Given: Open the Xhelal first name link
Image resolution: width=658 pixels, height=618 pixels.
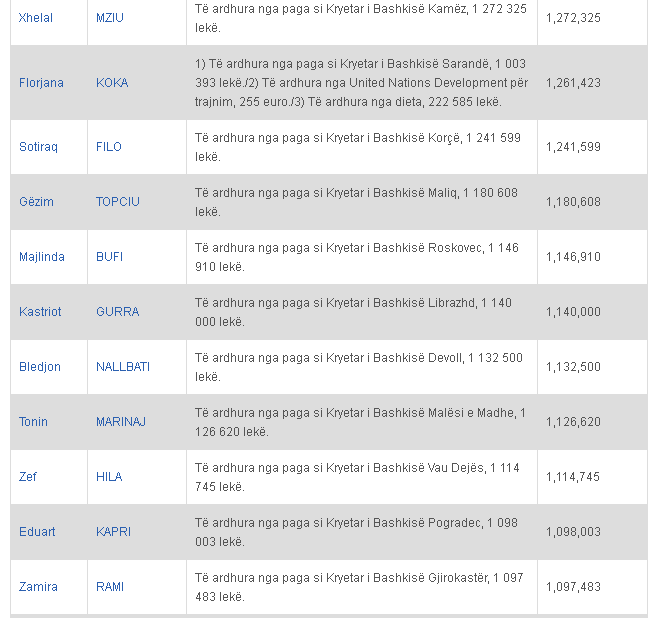Looking at the screenshot, I should (36, 18).
